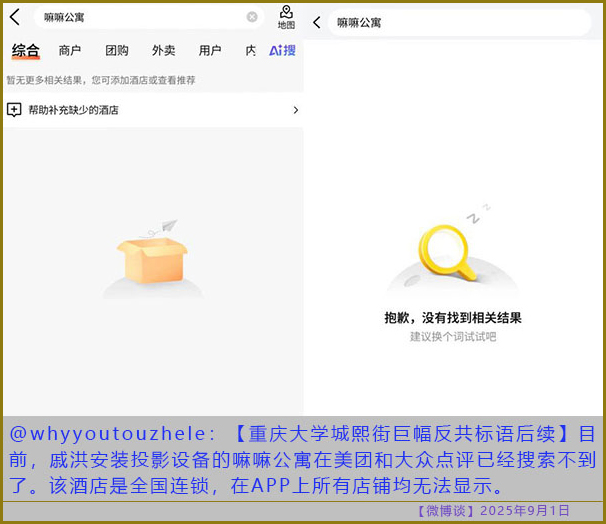Expand the 帮助补充缺少的酒店 row chevron
606x524 pixels.
coord(295,110)
